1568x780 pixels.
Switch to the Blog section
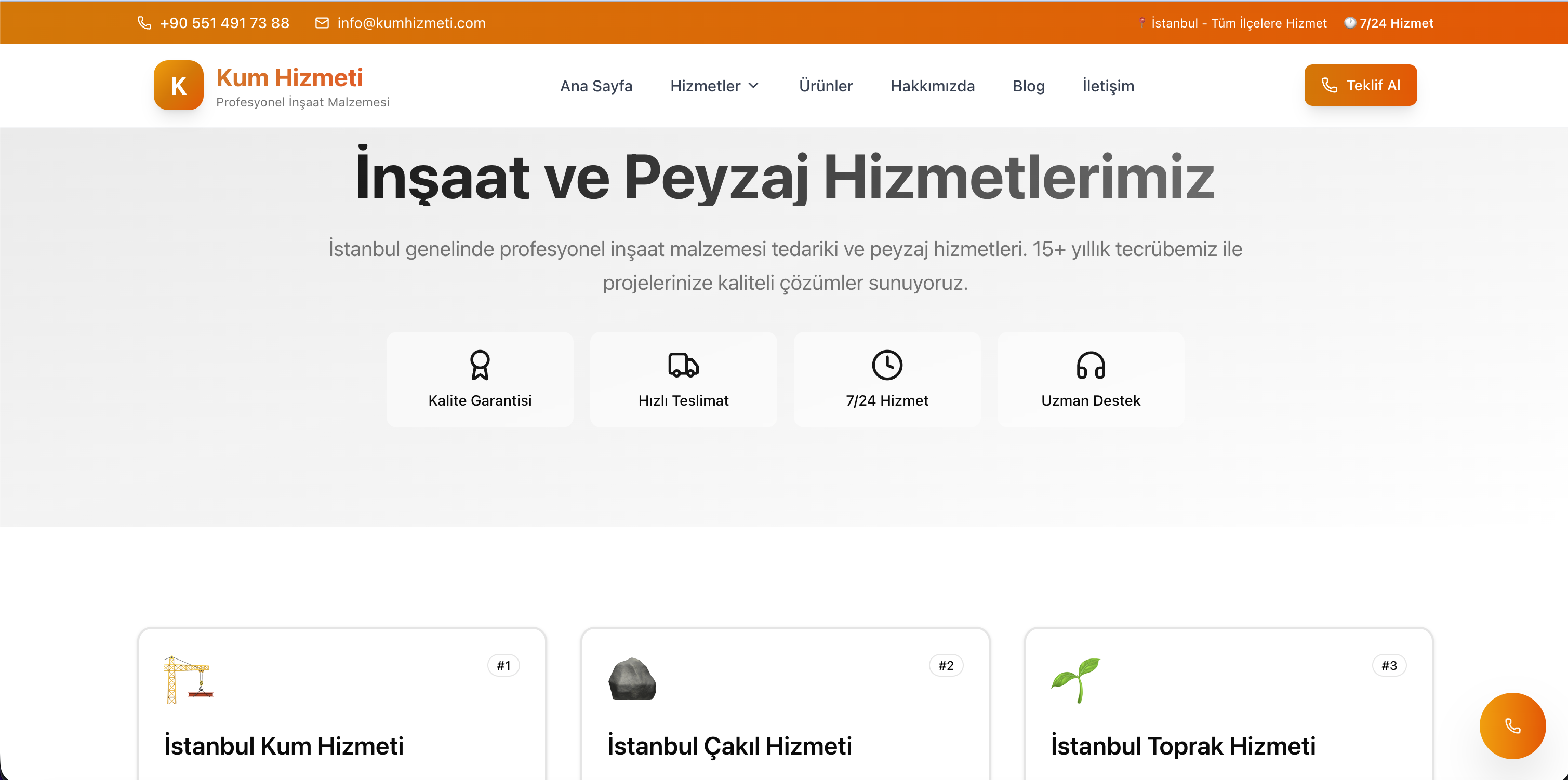1028,86
